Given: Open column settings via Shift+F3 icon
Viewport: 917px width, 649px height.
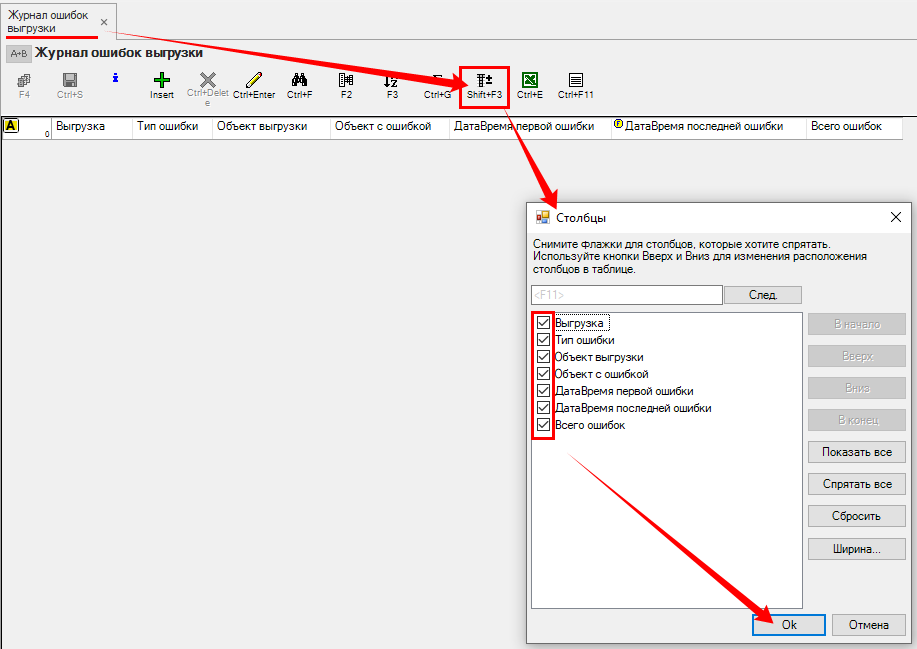Looking at the screenshot, I should (484, 80).
